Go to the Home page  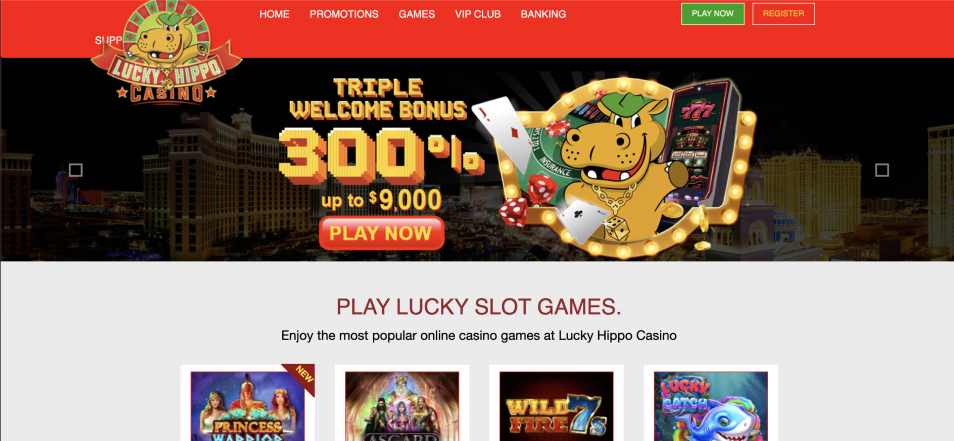coord(274,14)
